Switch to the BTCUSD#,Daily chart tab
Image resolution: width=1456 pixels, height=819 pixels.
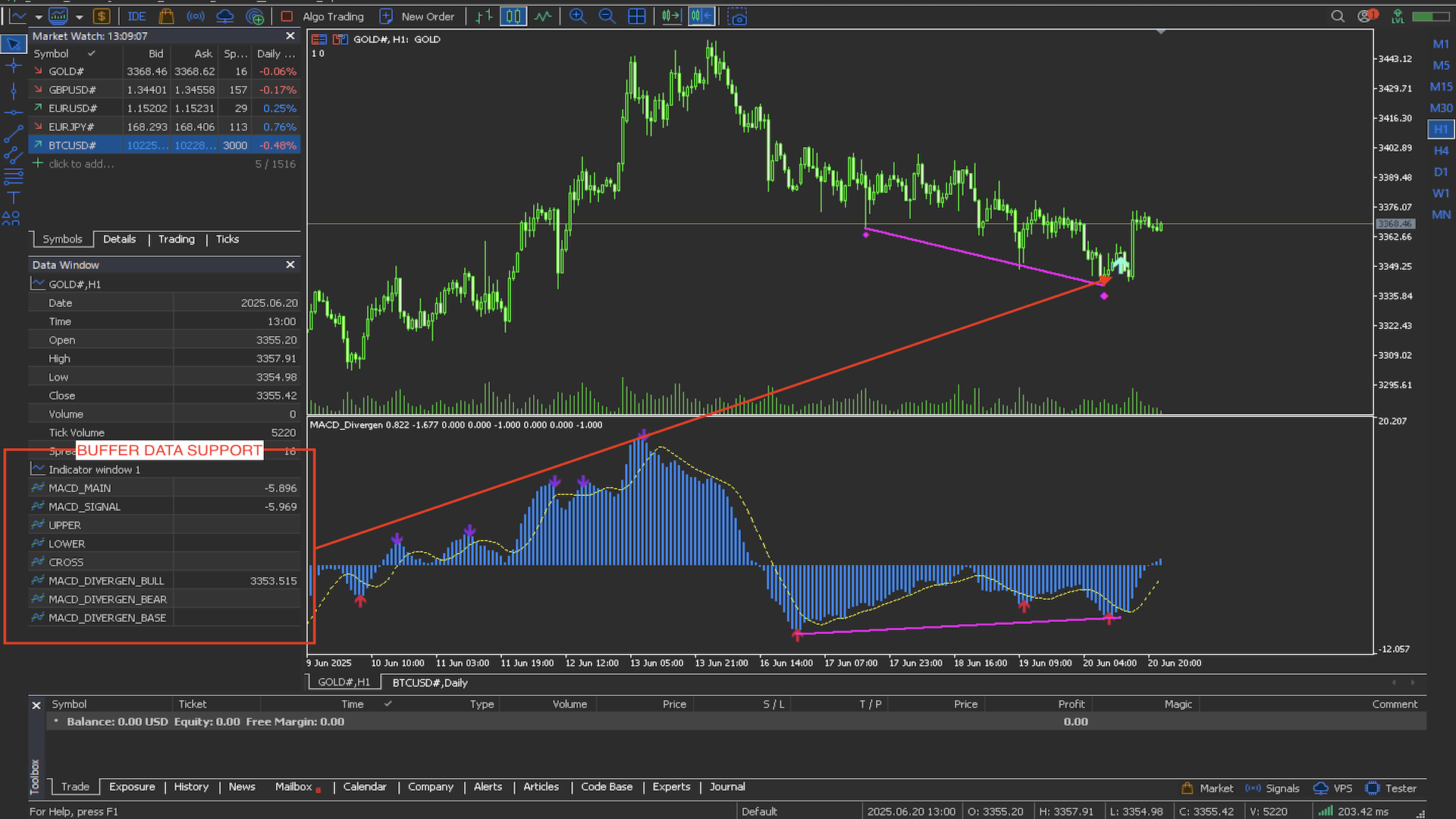429,682
